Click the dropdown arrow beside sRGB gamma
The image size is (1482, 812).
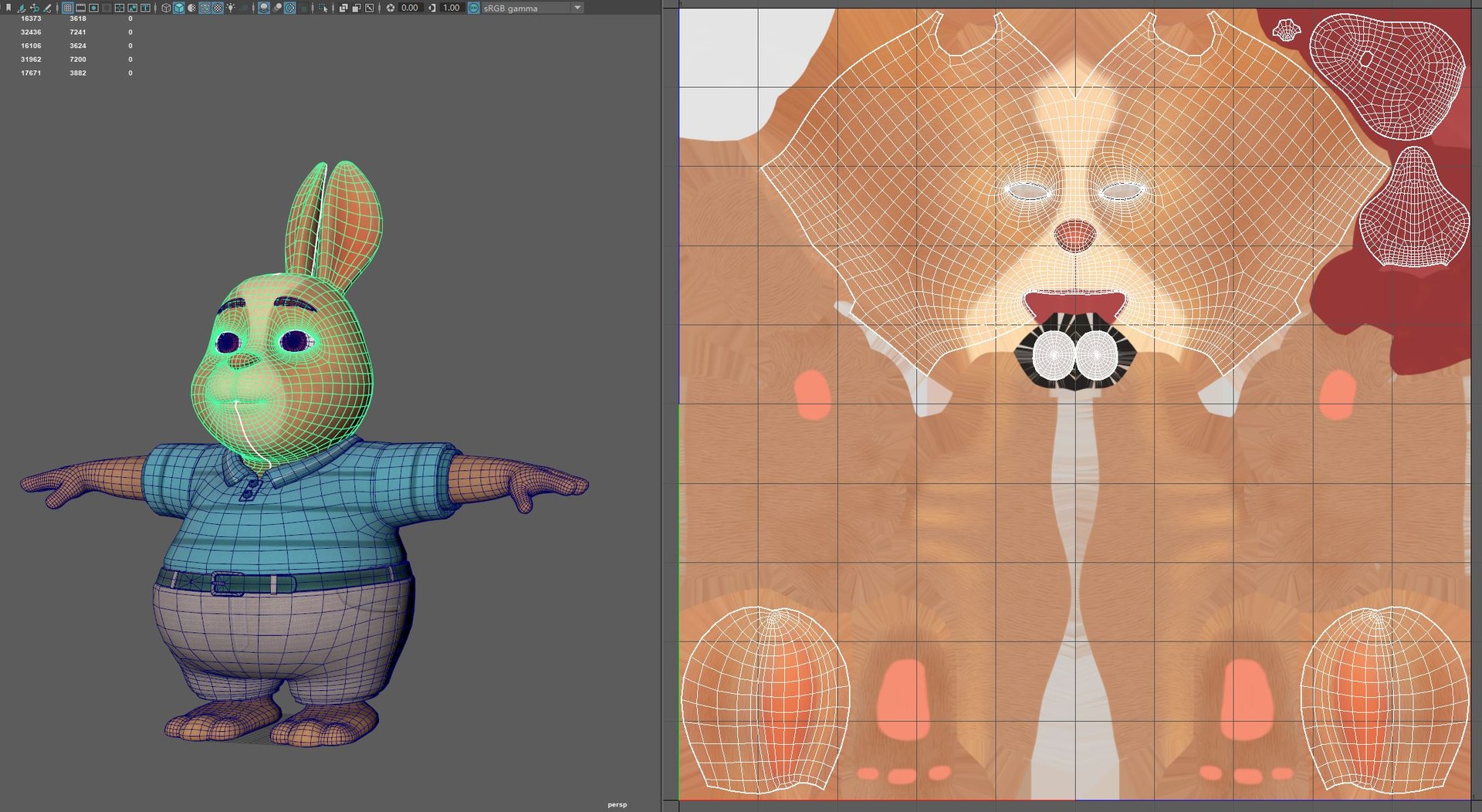577,8
